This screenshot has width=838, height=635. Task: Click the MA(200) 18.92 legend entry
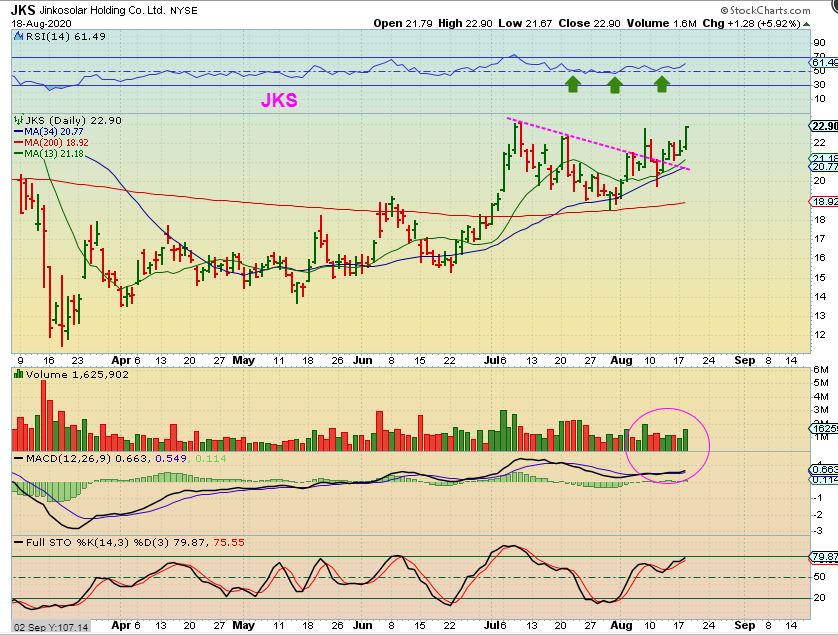[56, 143]
